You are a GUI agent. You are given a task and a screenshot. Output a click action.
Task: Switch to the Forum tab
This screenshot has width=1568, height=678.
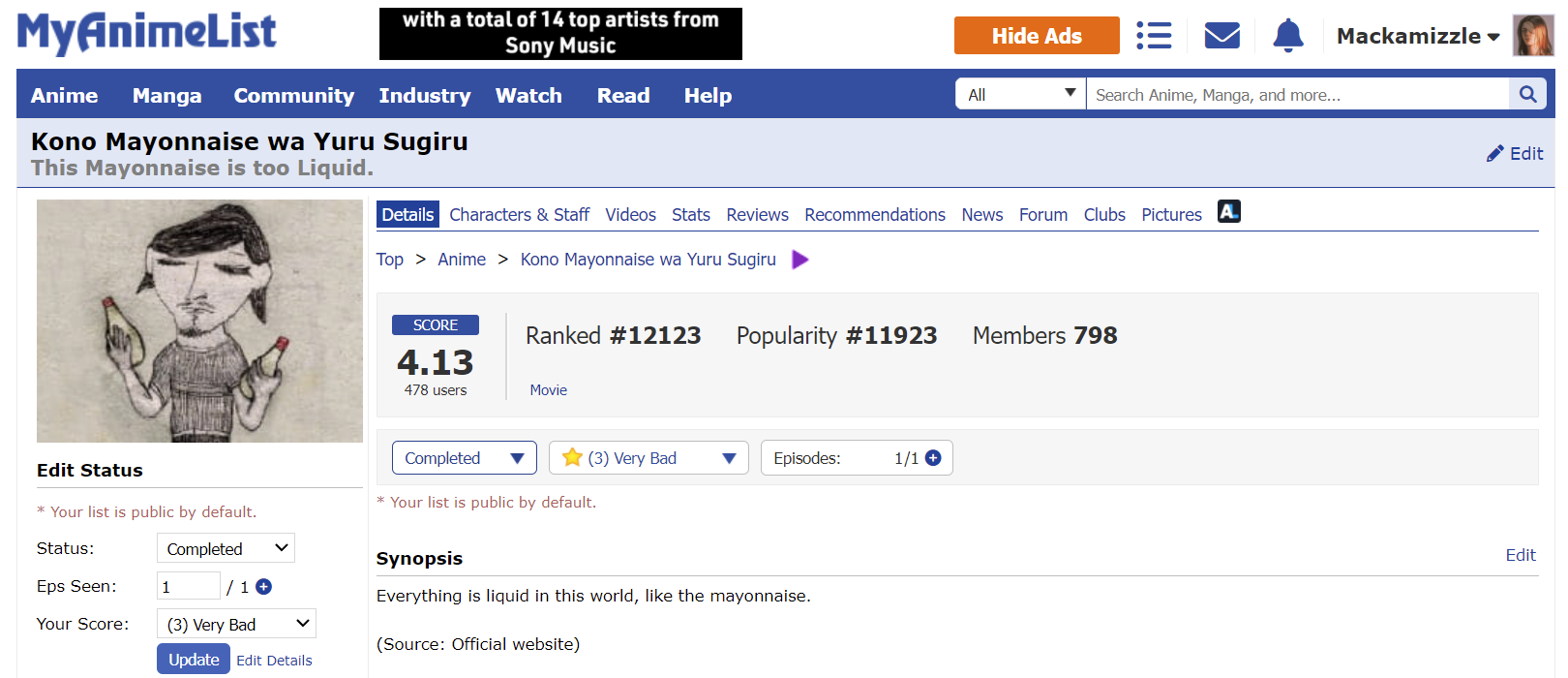pyautogui.click(x=1043, y=214)
